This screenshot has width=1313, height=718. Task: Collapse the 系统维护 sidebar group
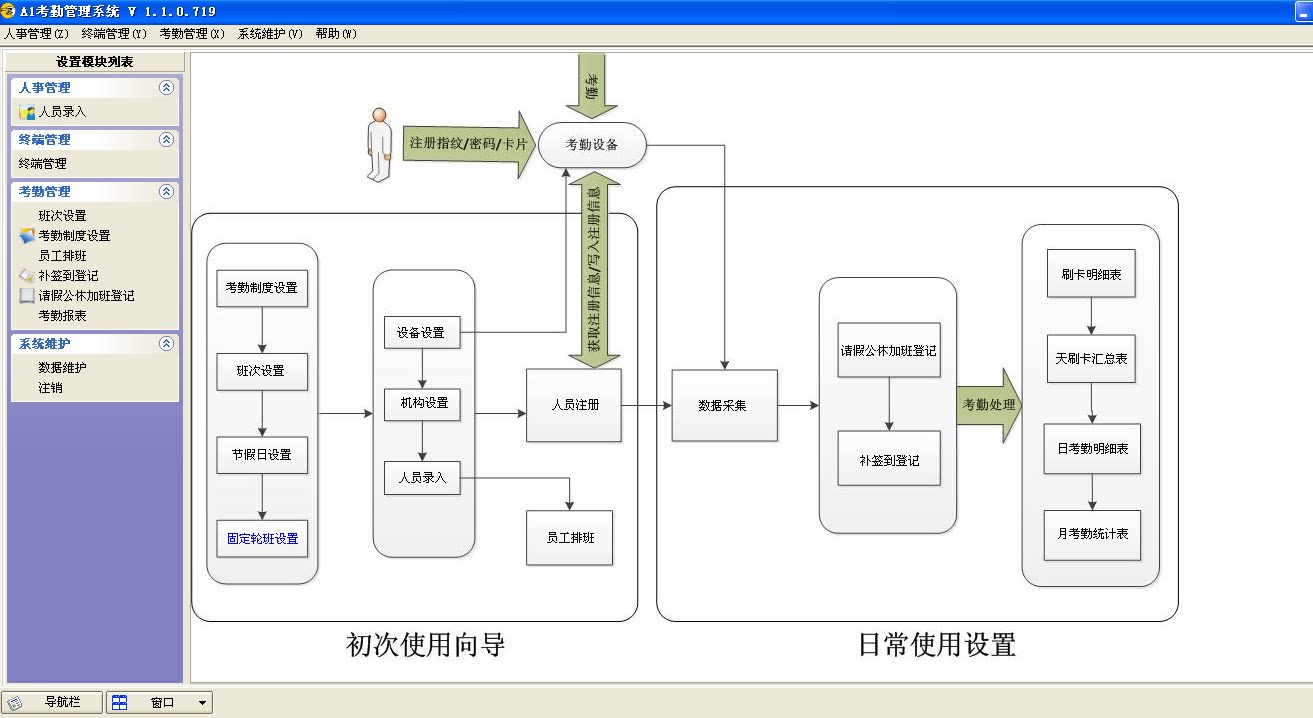167,344
